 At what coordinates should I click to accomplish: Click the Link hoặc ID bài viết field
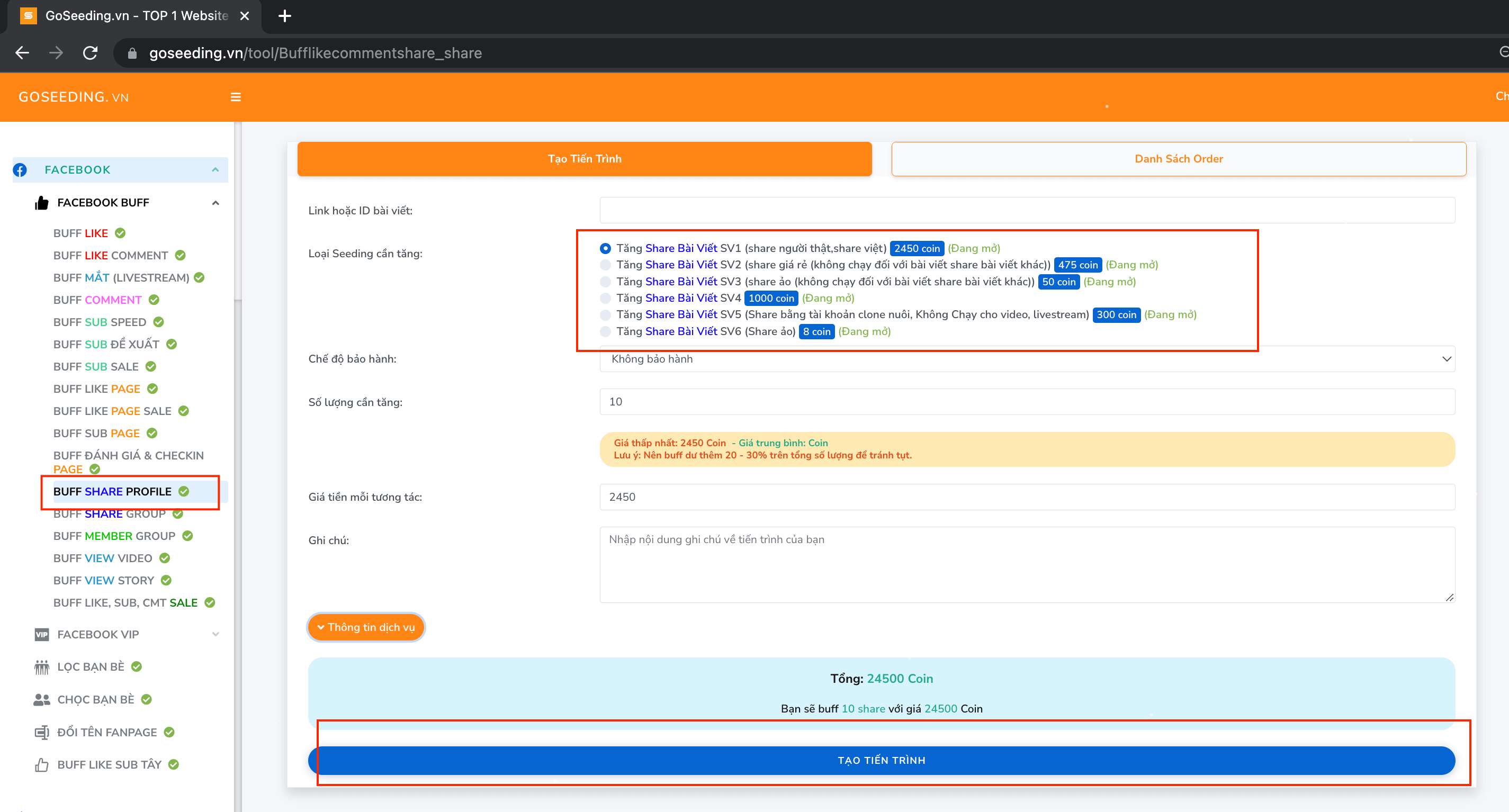pyautogui.click(x=1027, y=210)
